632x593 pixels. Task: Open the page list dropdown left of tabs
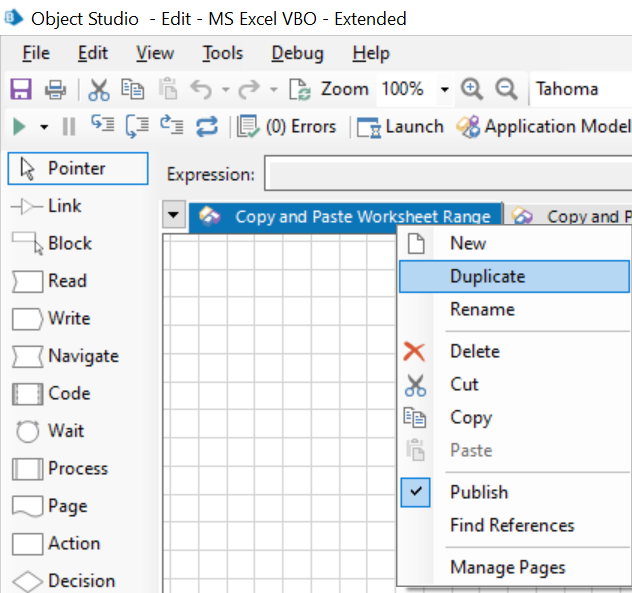tap(174, 215)
